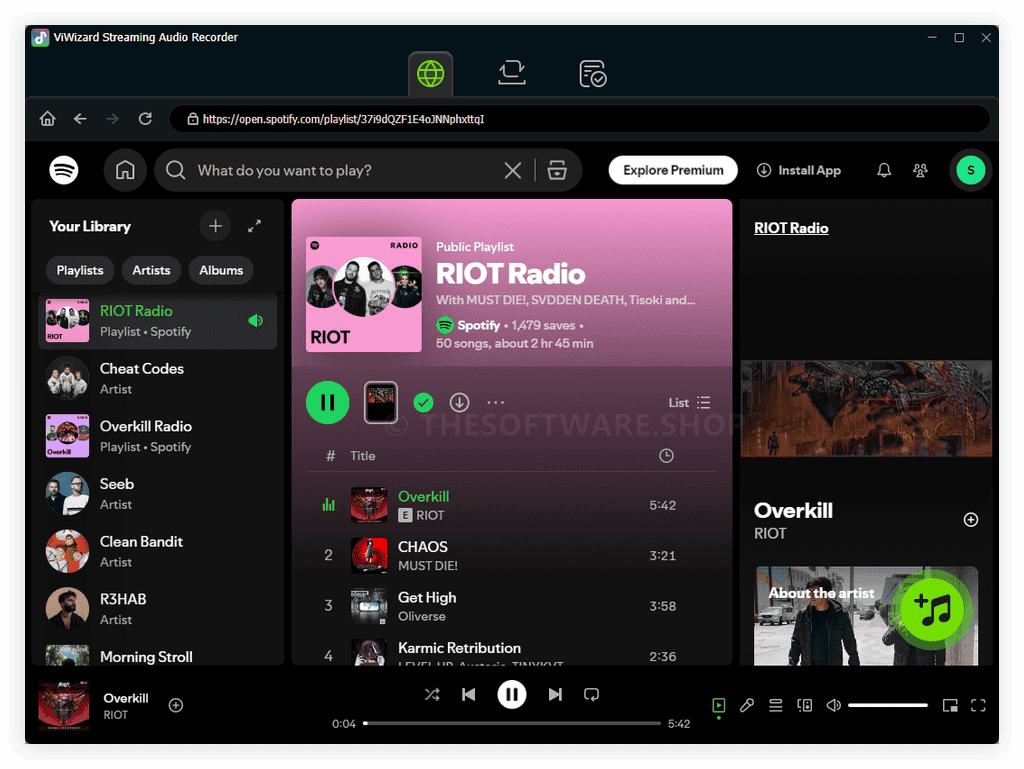Open the play queue icon
1024x769 pixels.
tap(775, 705)
